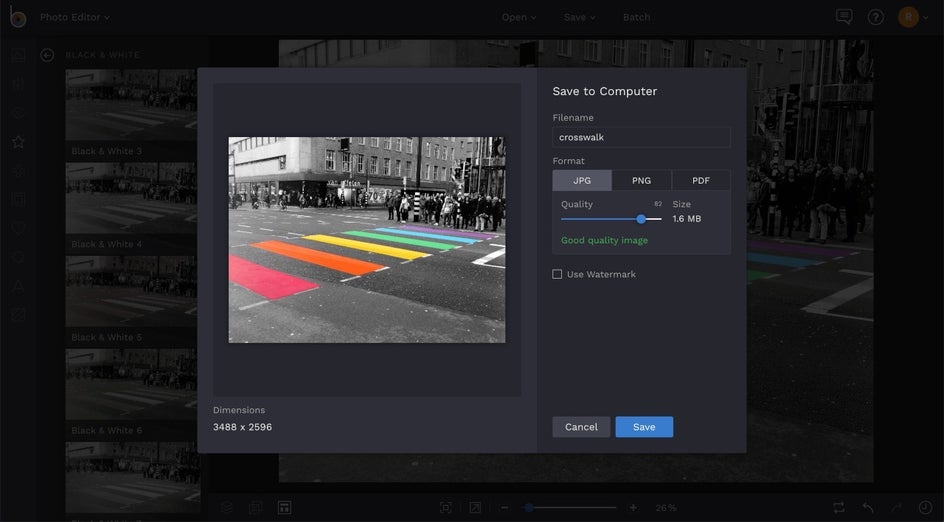Expand the Photo Editor dropdown
Screen dimensions: 944x522
coord(75,17)
